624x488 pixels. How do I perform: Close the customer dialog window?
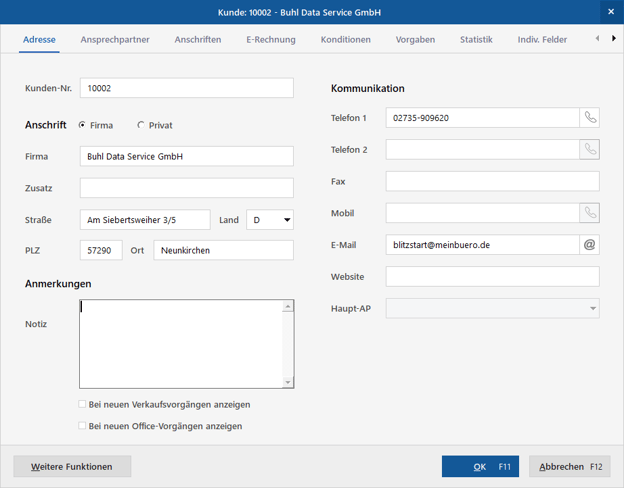click(x=611, y=12)
